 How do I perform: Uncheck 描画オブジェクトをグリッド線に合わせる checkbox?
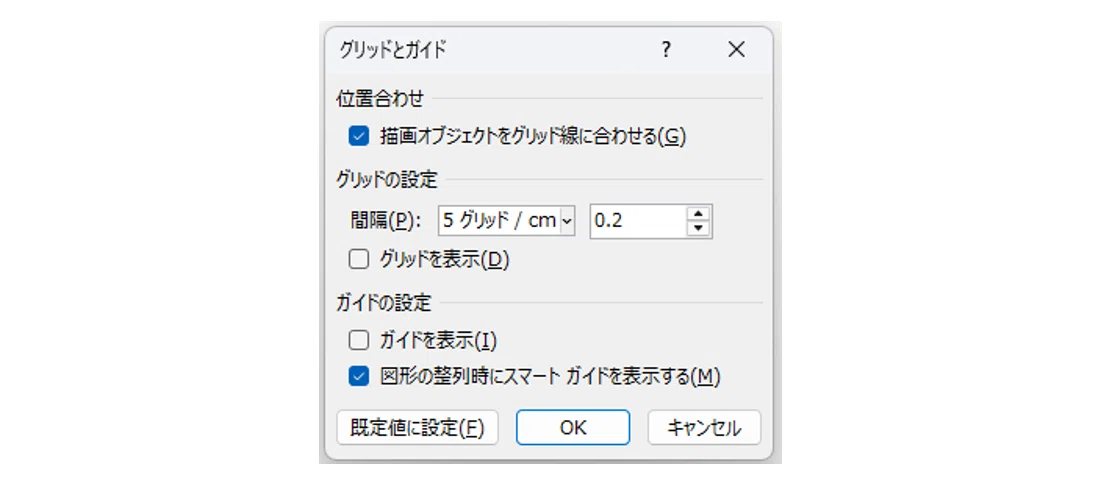click(358, 136)
